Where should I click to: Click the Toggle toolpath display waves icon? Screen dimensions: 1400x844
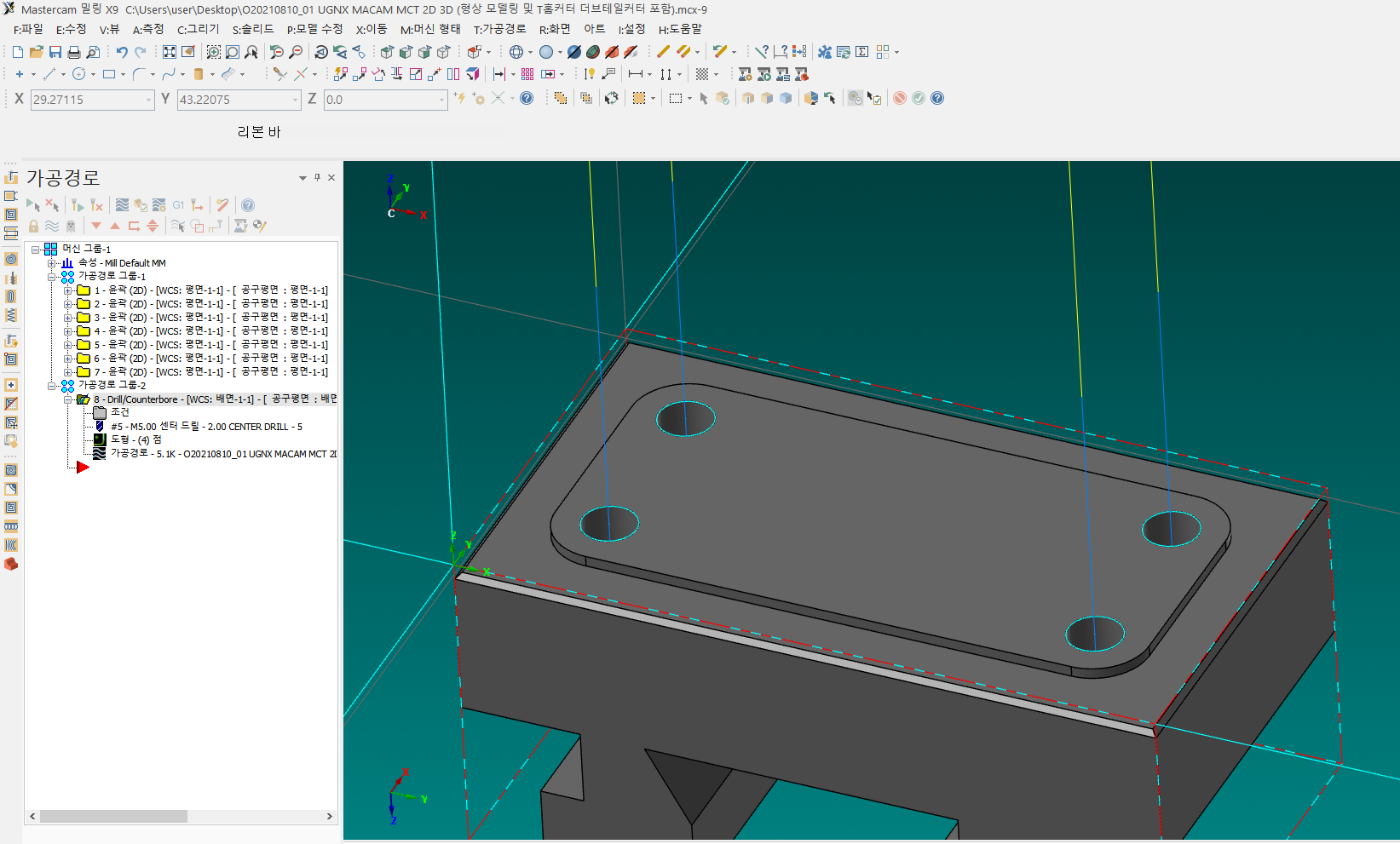(x=52, y=226)
